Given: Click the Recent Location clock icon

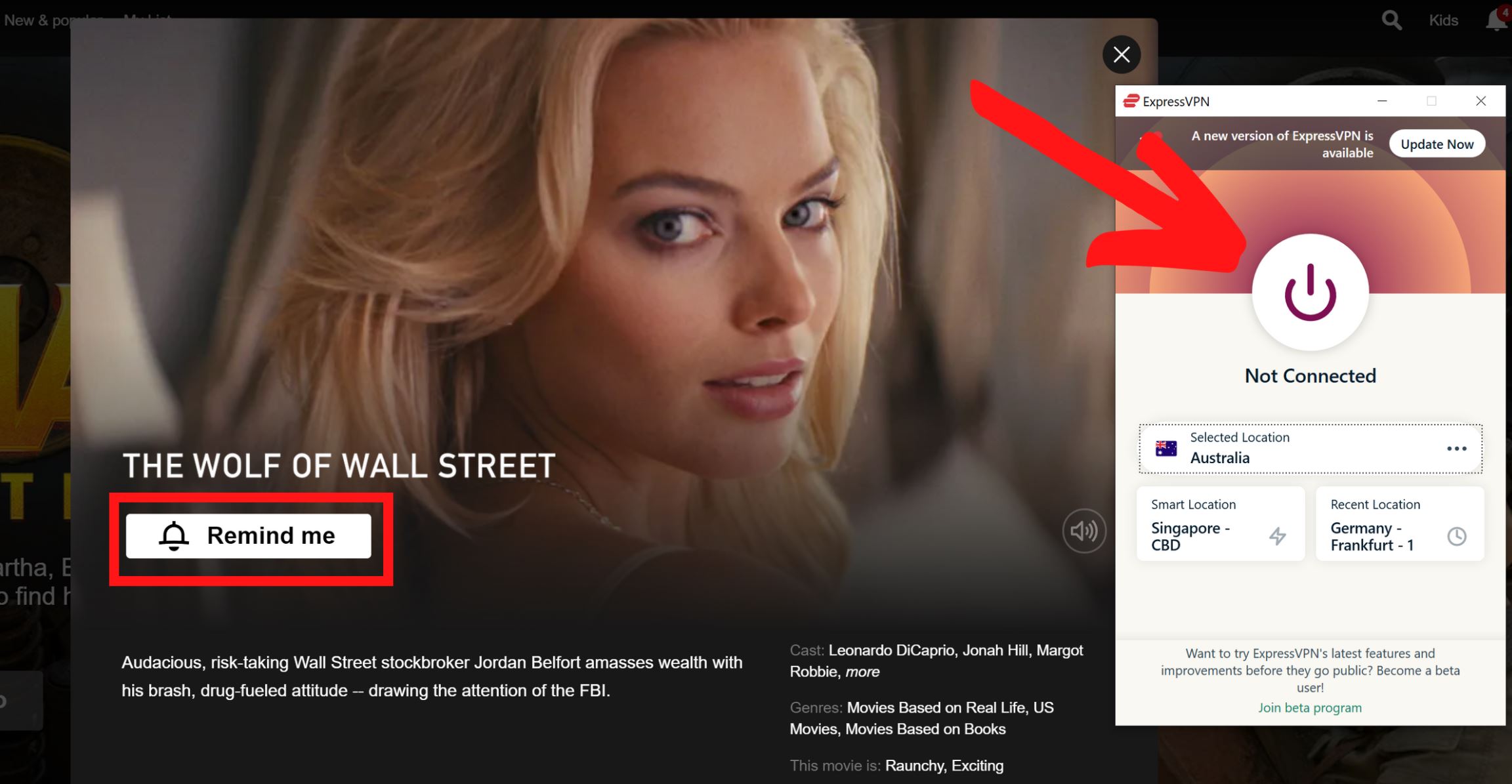Looking at the screenshot, I should point(1456,536).
